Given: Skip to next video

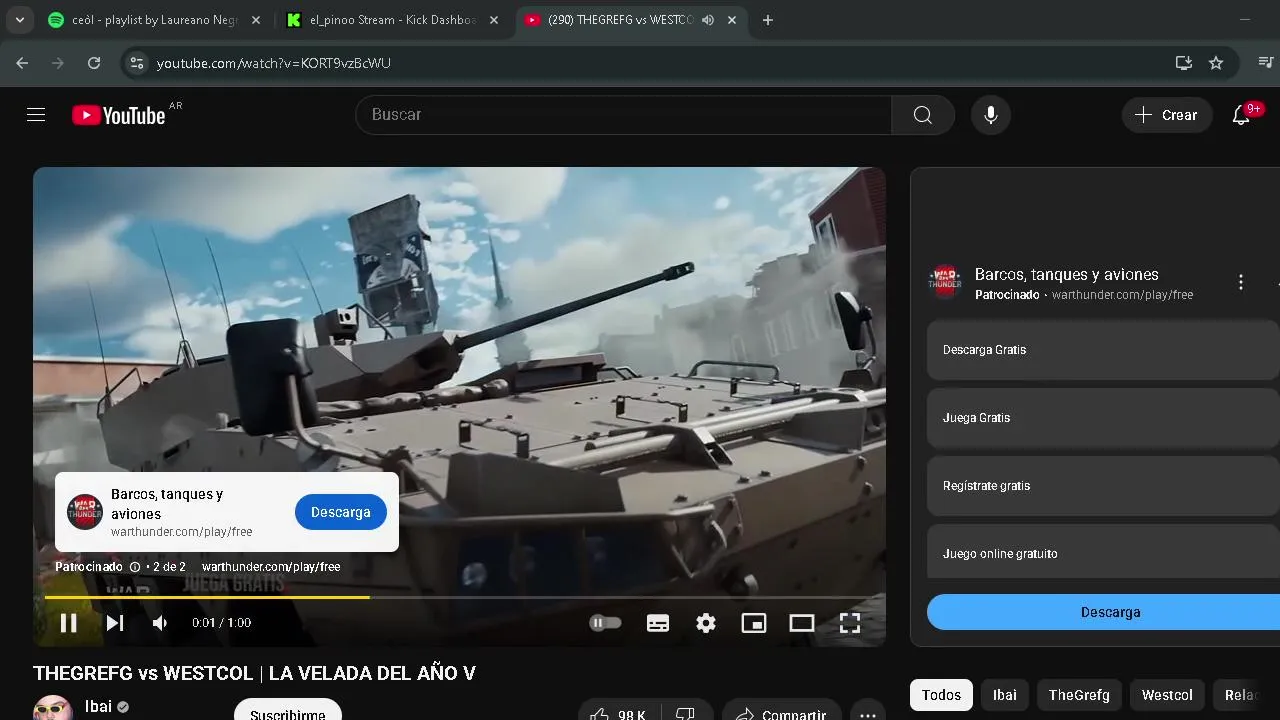Looking at the screenshot, I should point(115,623).
